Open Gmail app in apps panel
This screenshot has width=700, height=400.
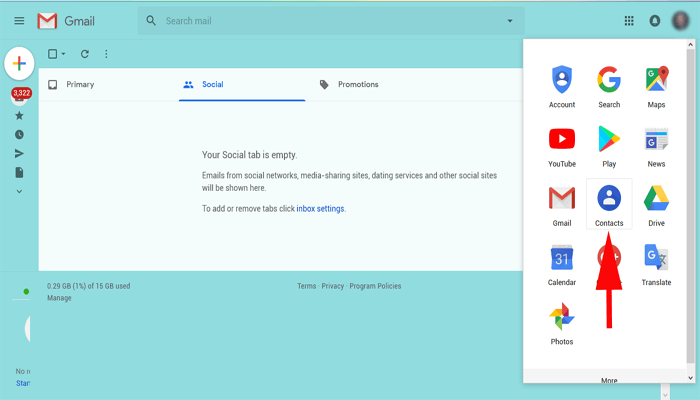coord(562,205)
